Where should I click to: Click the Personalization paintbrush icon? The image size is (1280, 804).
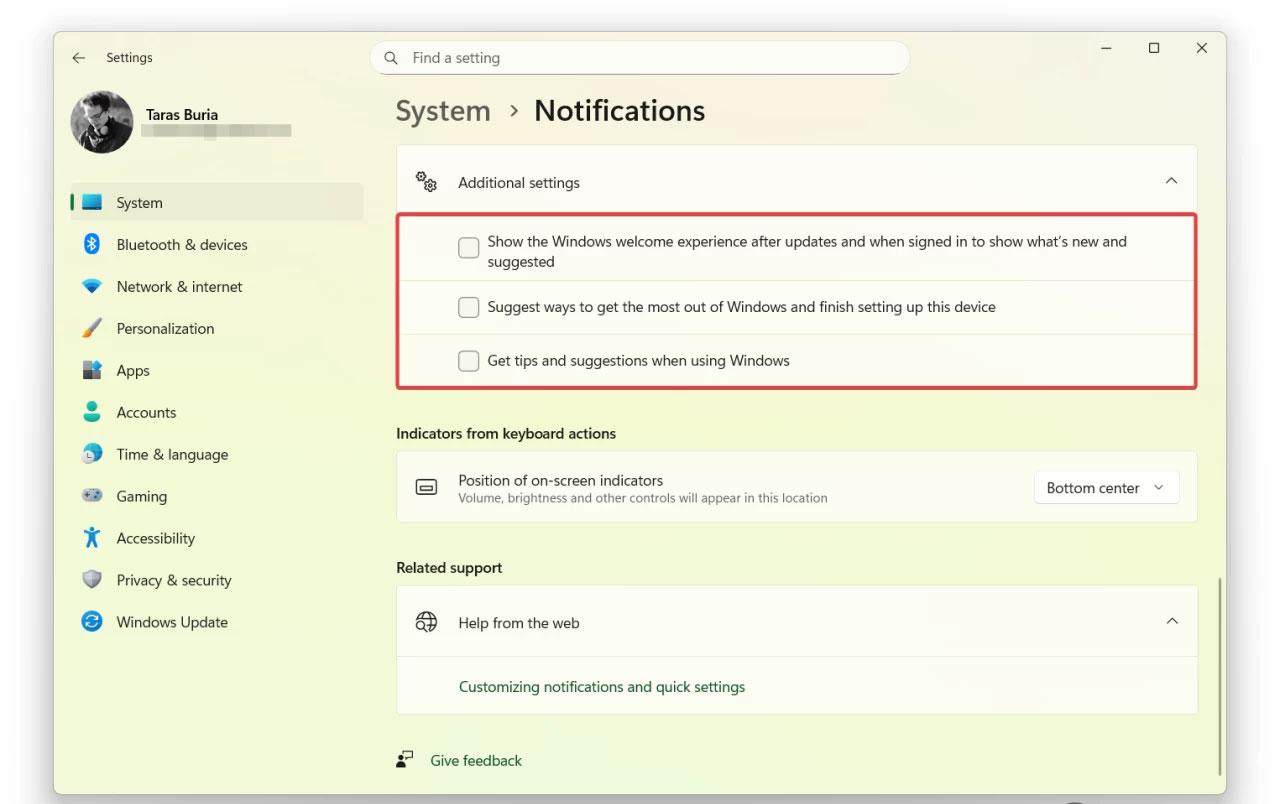point(92,329)
